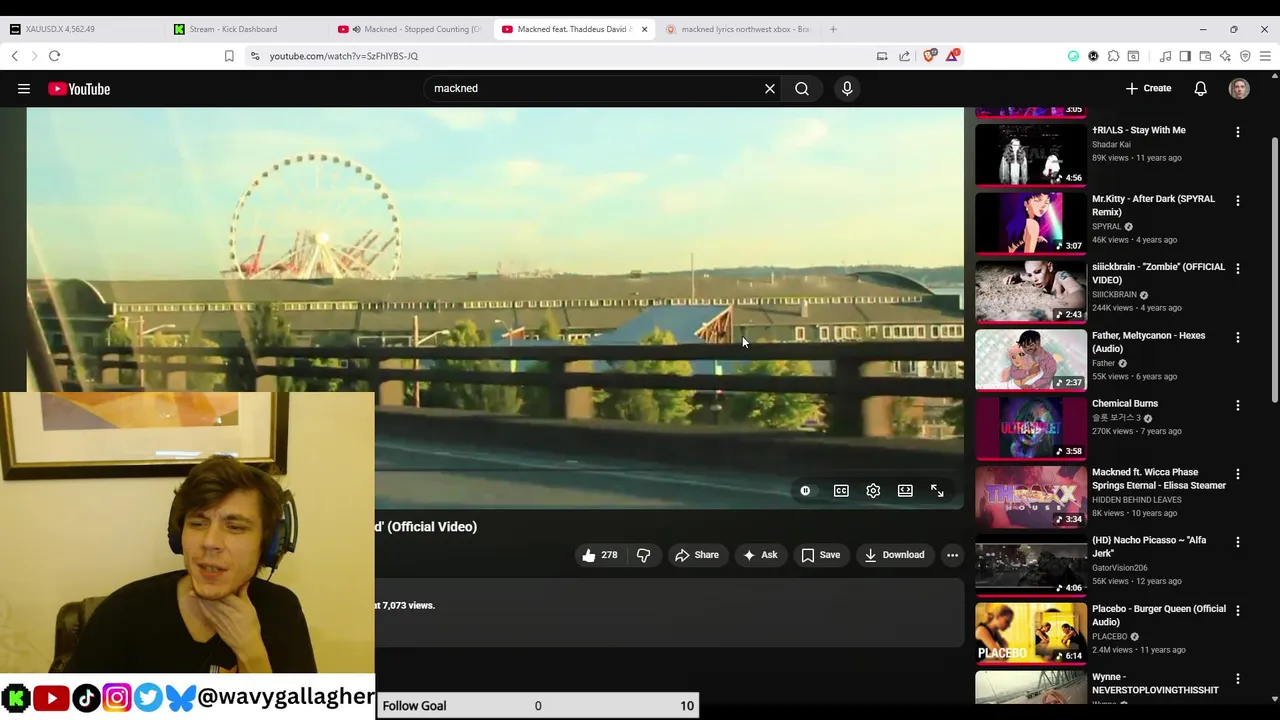
Task: Switch player to theater mode
Action: click(905, 491)
